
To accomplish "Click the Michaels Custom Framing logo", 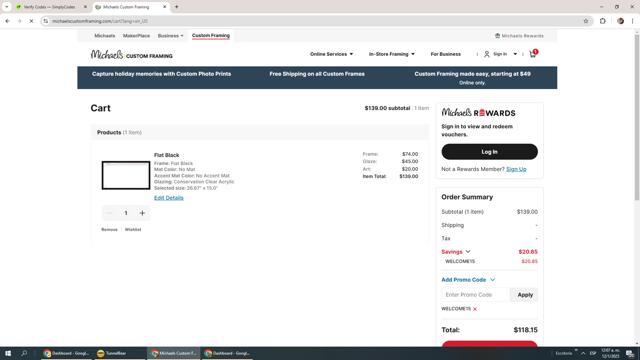I will click(131, 55).
